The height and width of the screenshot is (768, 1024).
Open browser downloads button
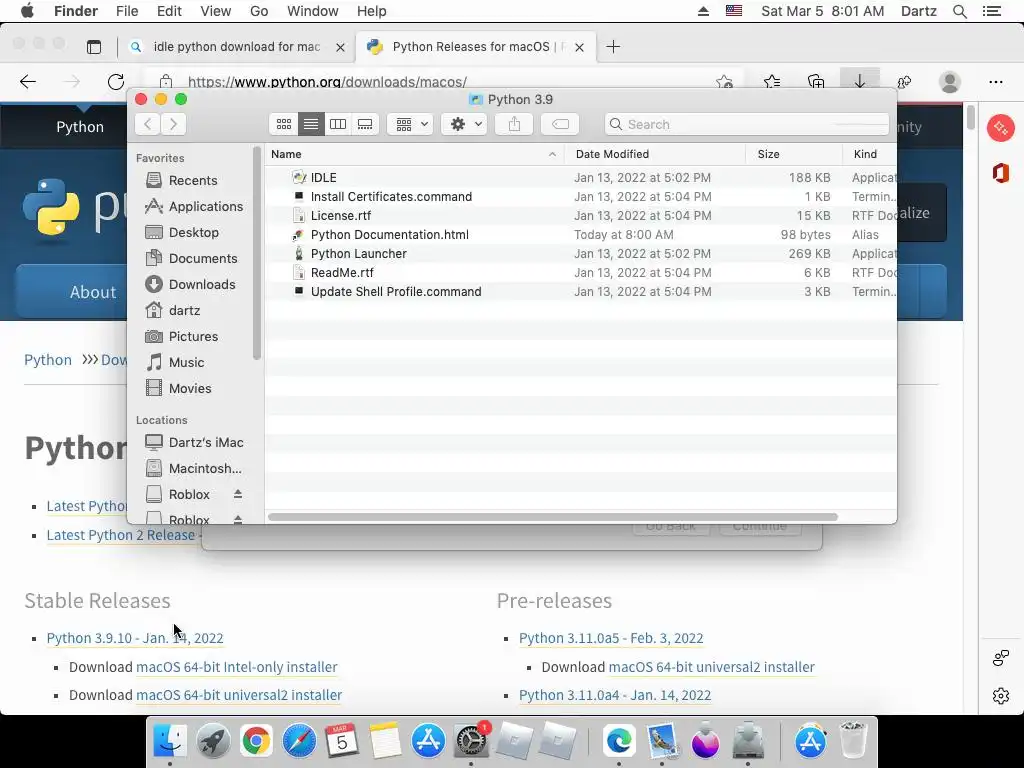[859, 82]
